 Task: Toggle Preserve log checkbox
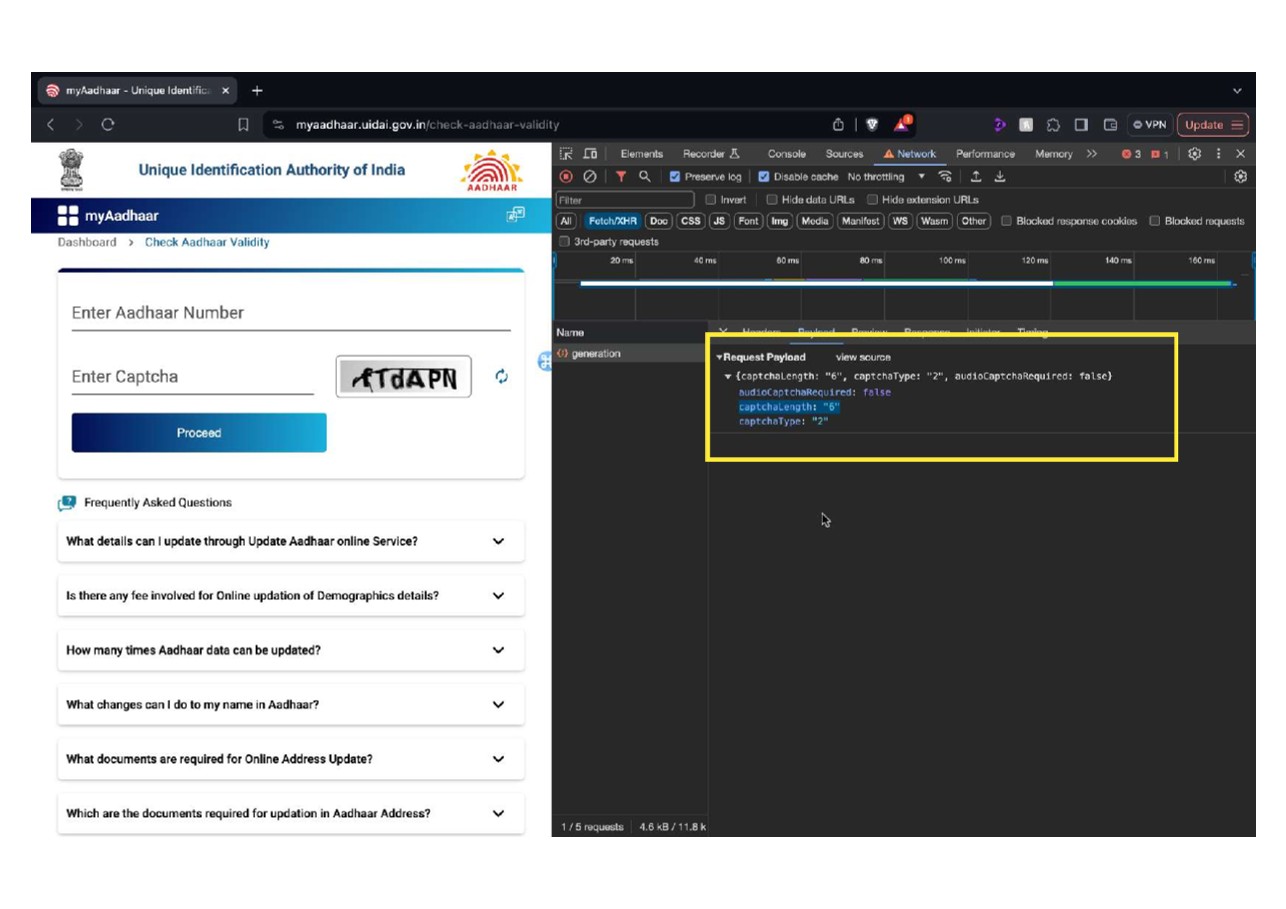point(675,177)
